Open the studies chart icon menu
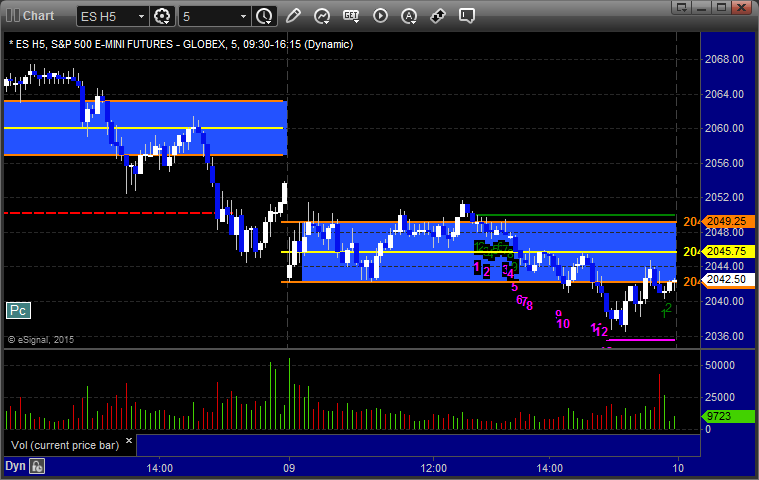 tap(322, 16)
